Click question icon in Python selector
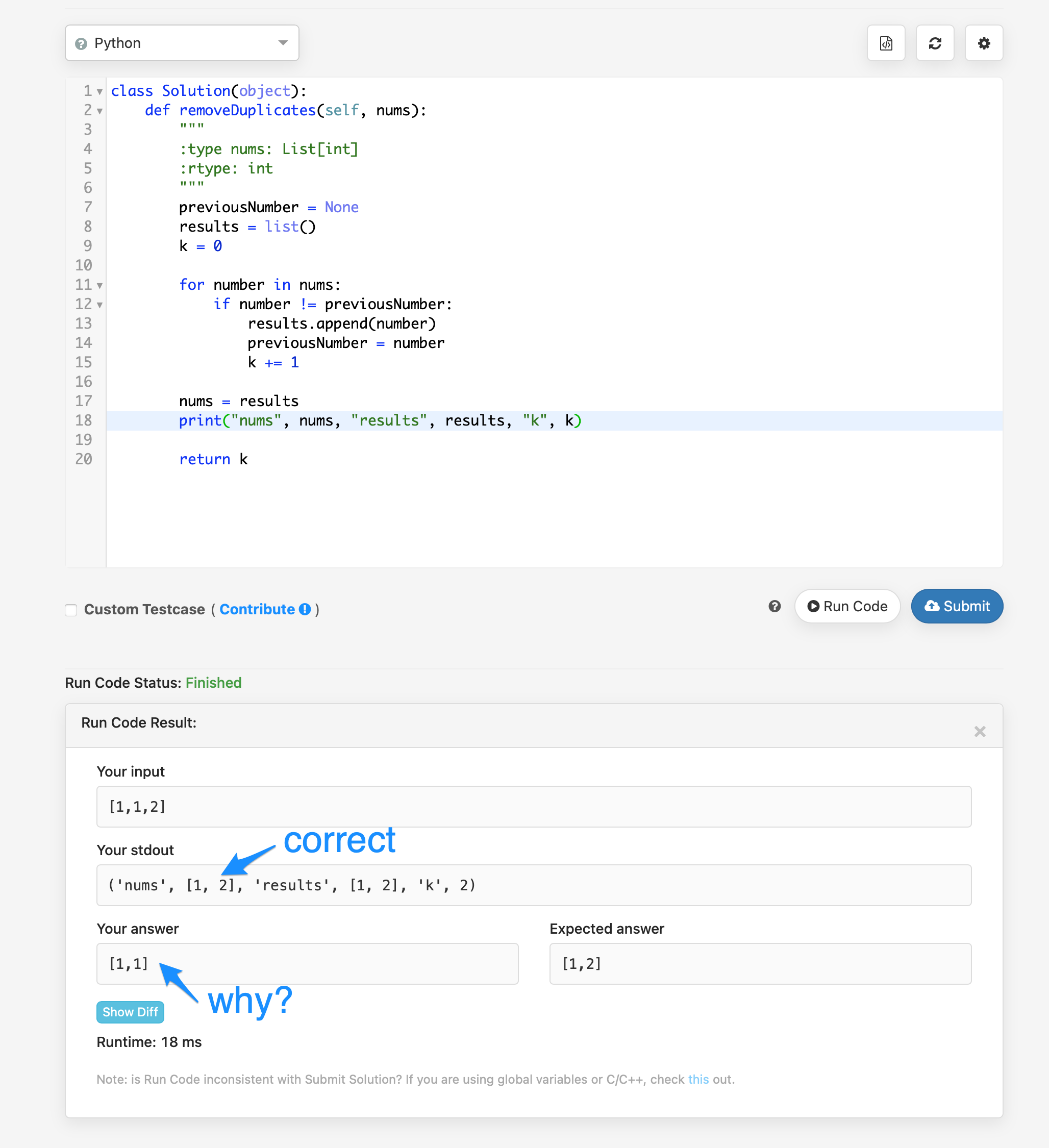The width and height of the screenshot is (1049, 1148). click(82, 44)
